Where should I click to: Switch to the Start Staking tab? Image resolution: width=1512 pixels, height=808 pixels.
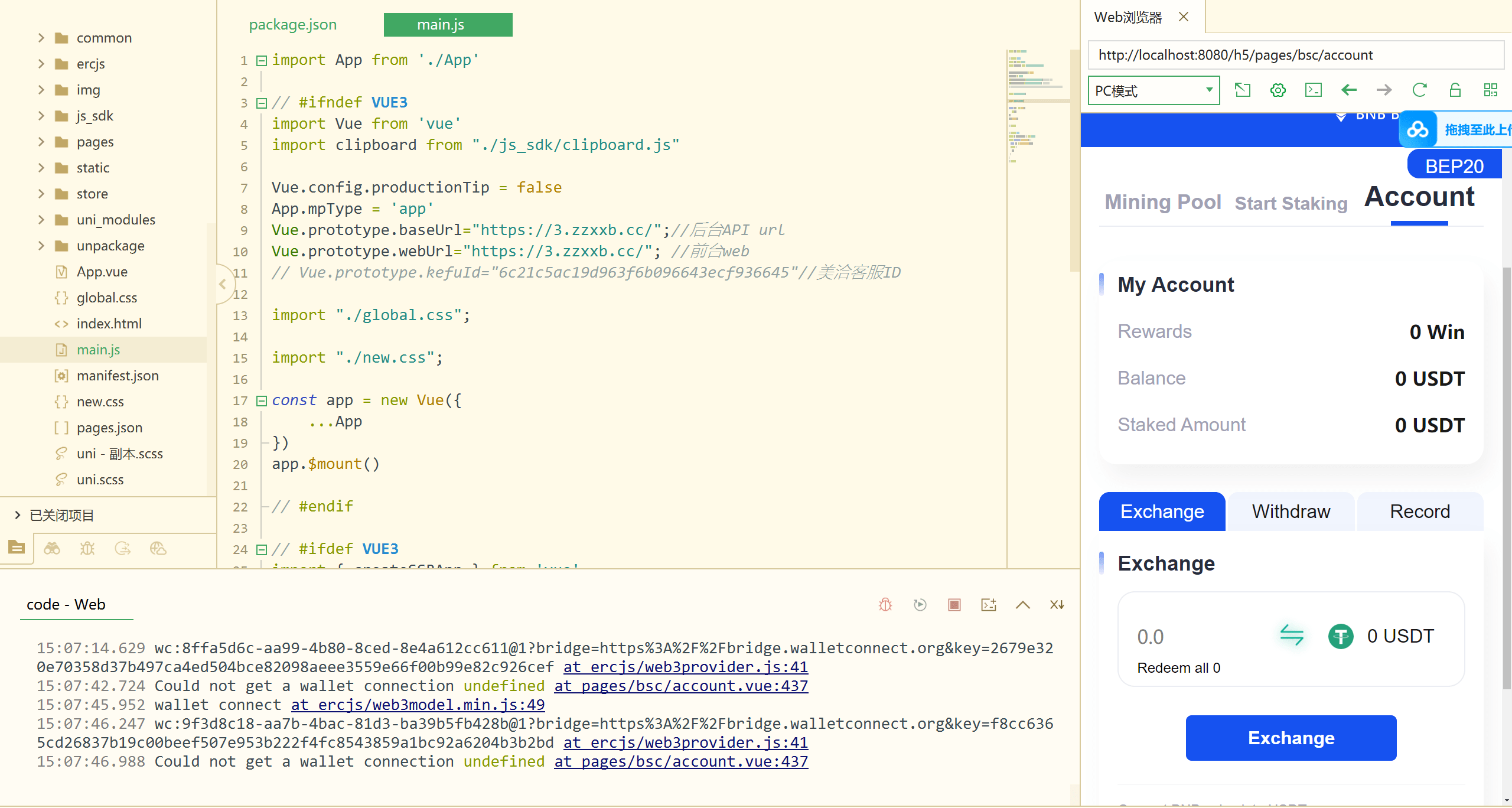point(1290,203)
